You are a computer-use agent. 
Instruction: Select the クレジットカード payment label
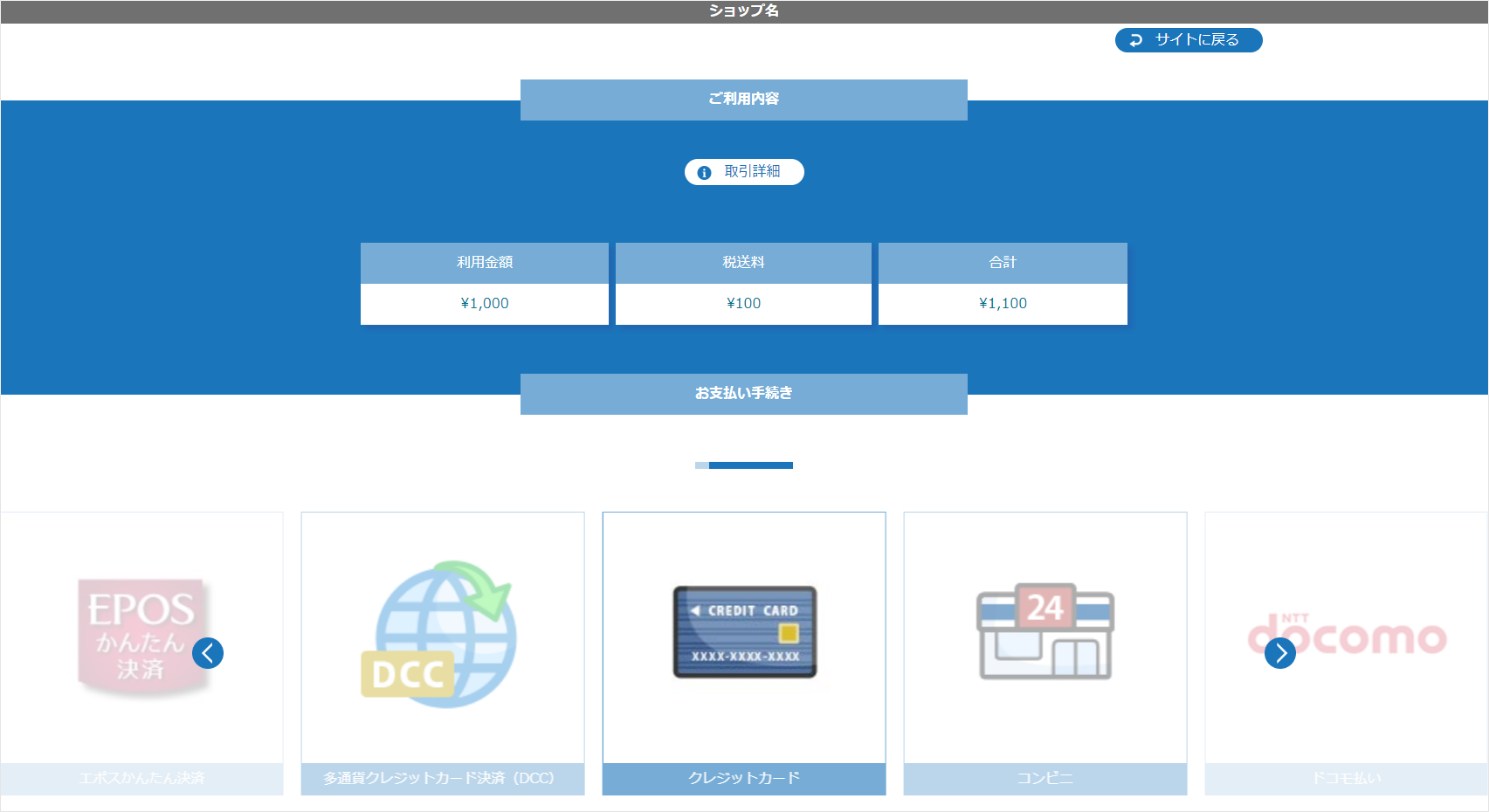coord(744,778)
